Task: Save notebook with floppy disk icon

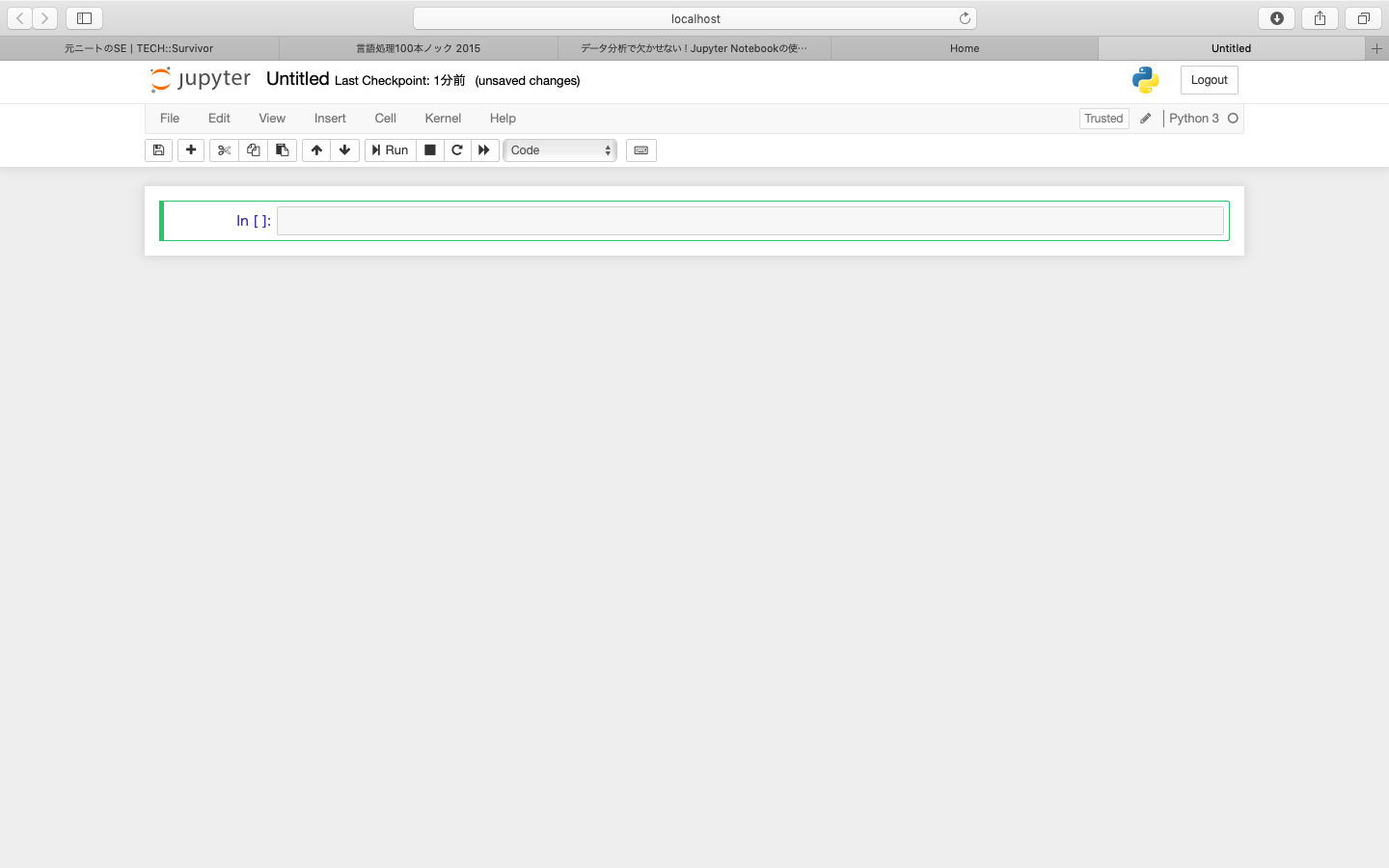Action: tap(158, 150)
